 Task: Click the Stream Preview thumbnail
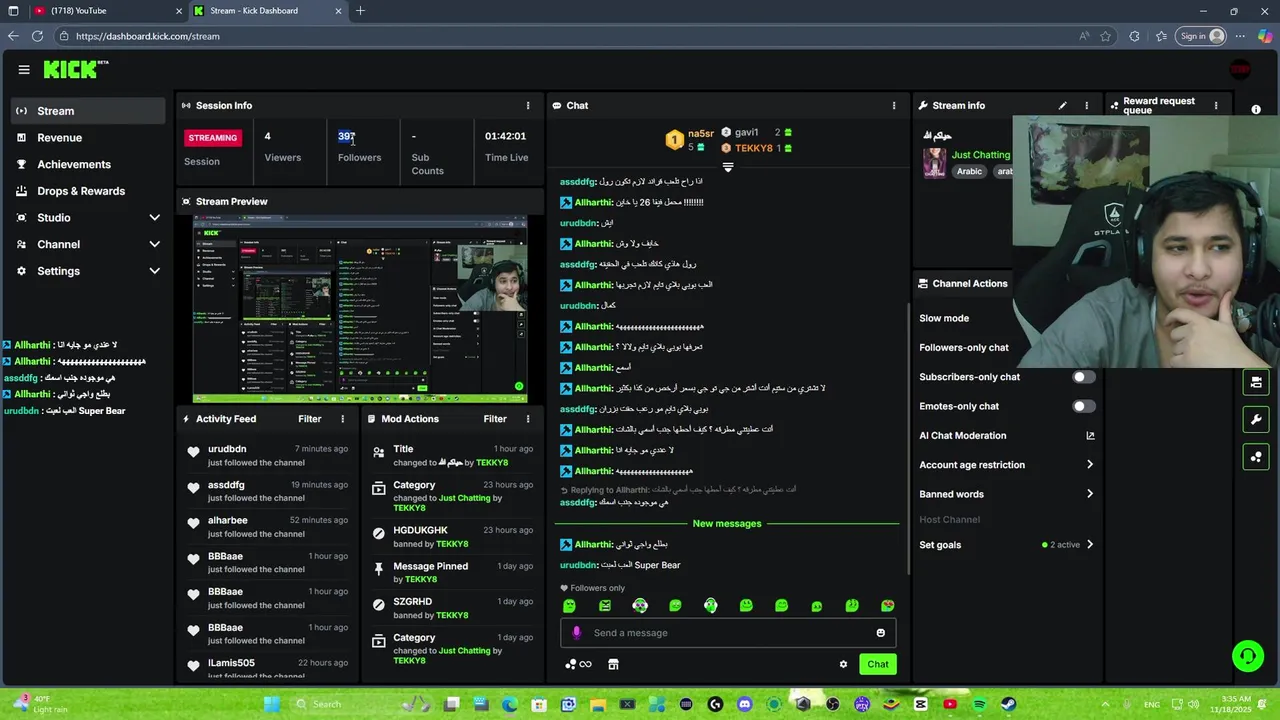coord(360,308)
